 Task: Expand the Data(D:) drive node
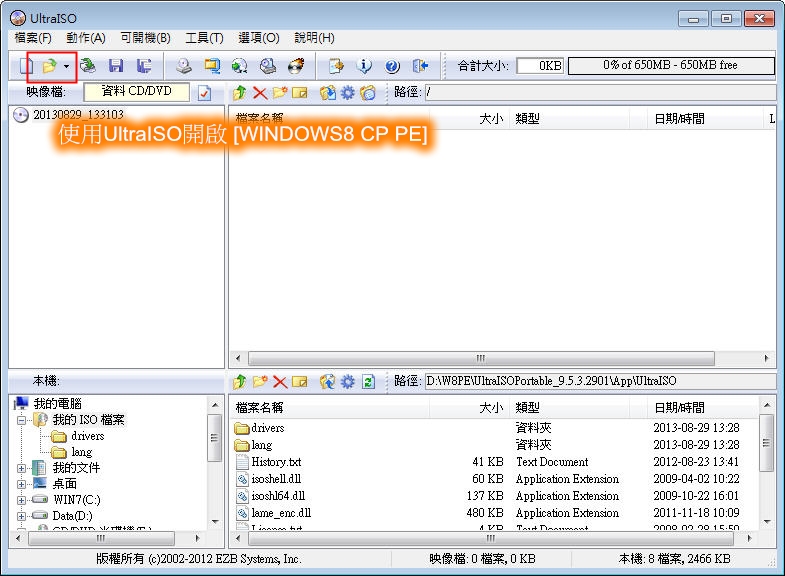point(21,516)
